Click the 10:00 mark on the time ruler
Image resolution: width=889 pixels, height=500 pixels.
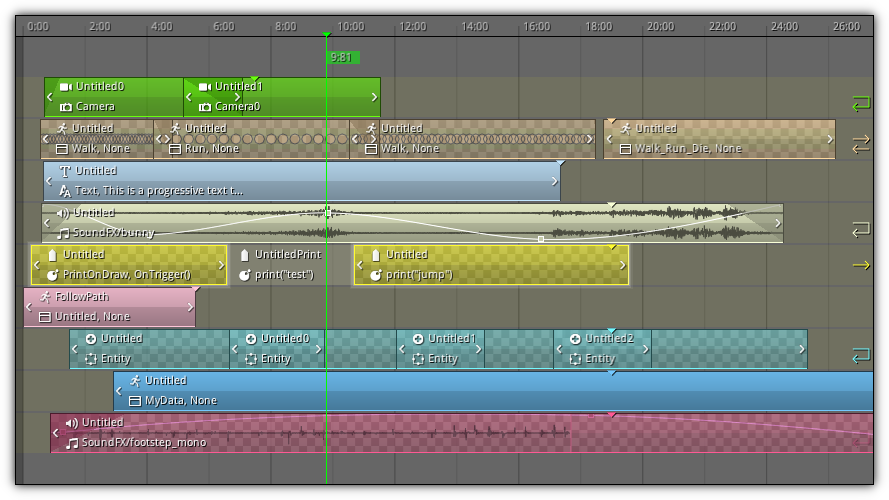pos(351,27)
